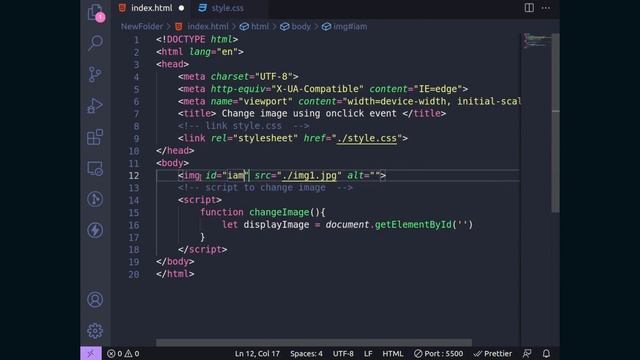Click the opening script tag on line 14
This screenshot has width=640, height=360.
point(200,200)
